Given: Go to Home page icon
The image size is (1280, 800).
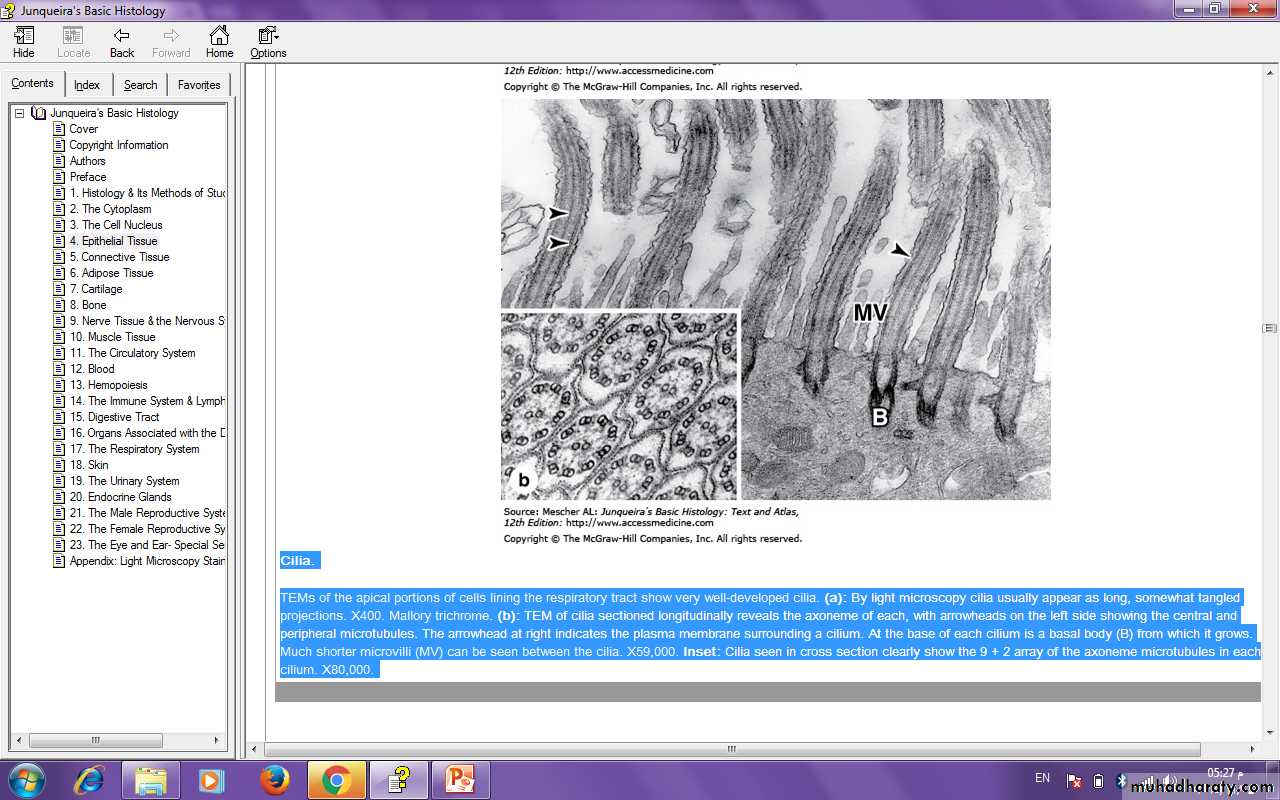Looking at the screenshot, I should [219, 42].
